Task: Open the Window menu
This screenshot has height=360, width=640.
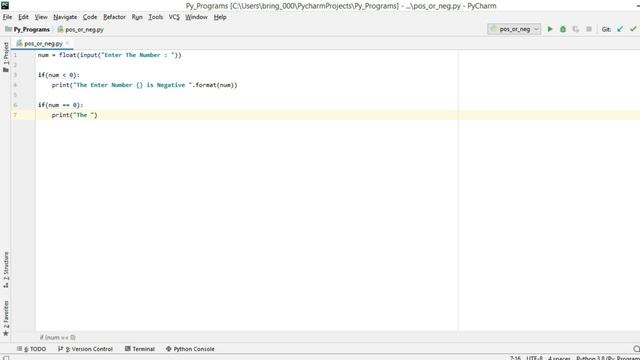Action: click(196, 17)
